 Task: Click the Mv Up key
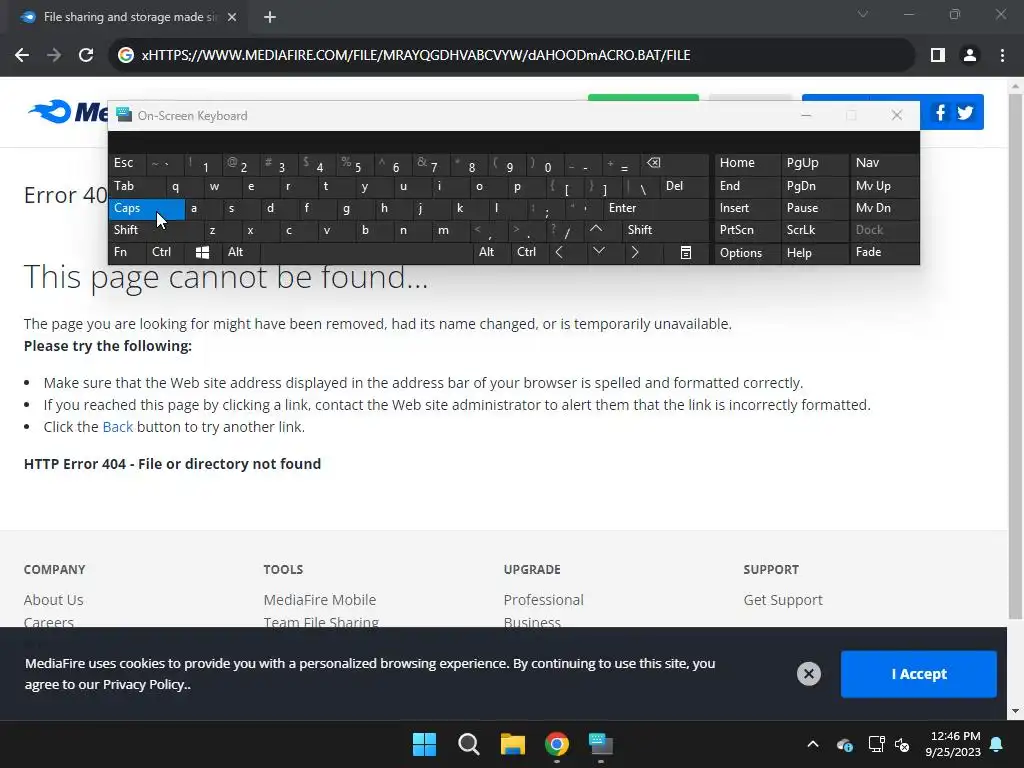tap(885, 186)
